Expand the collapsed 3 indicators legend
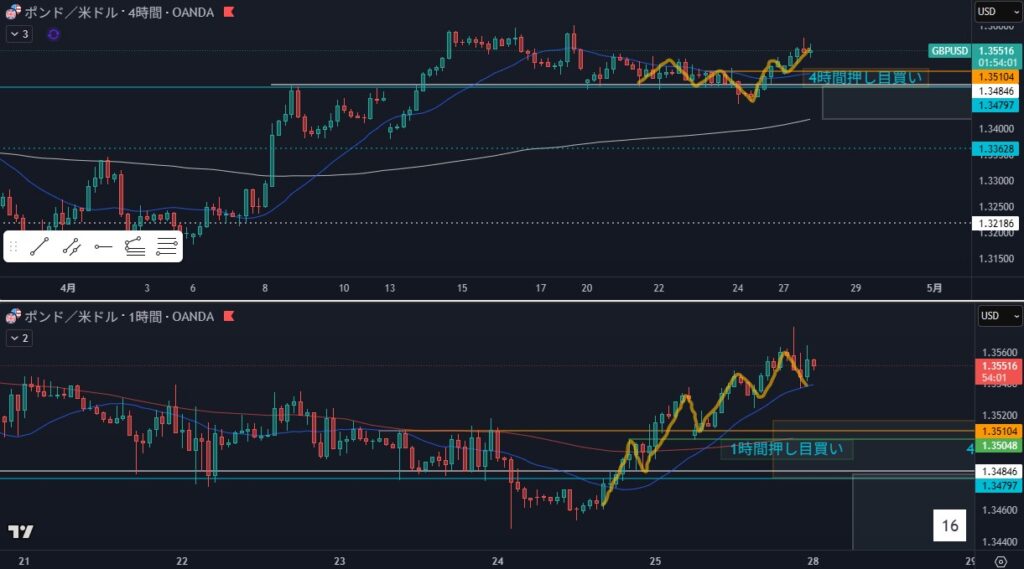Viewport: 1024px width, 569px height. 19,34
